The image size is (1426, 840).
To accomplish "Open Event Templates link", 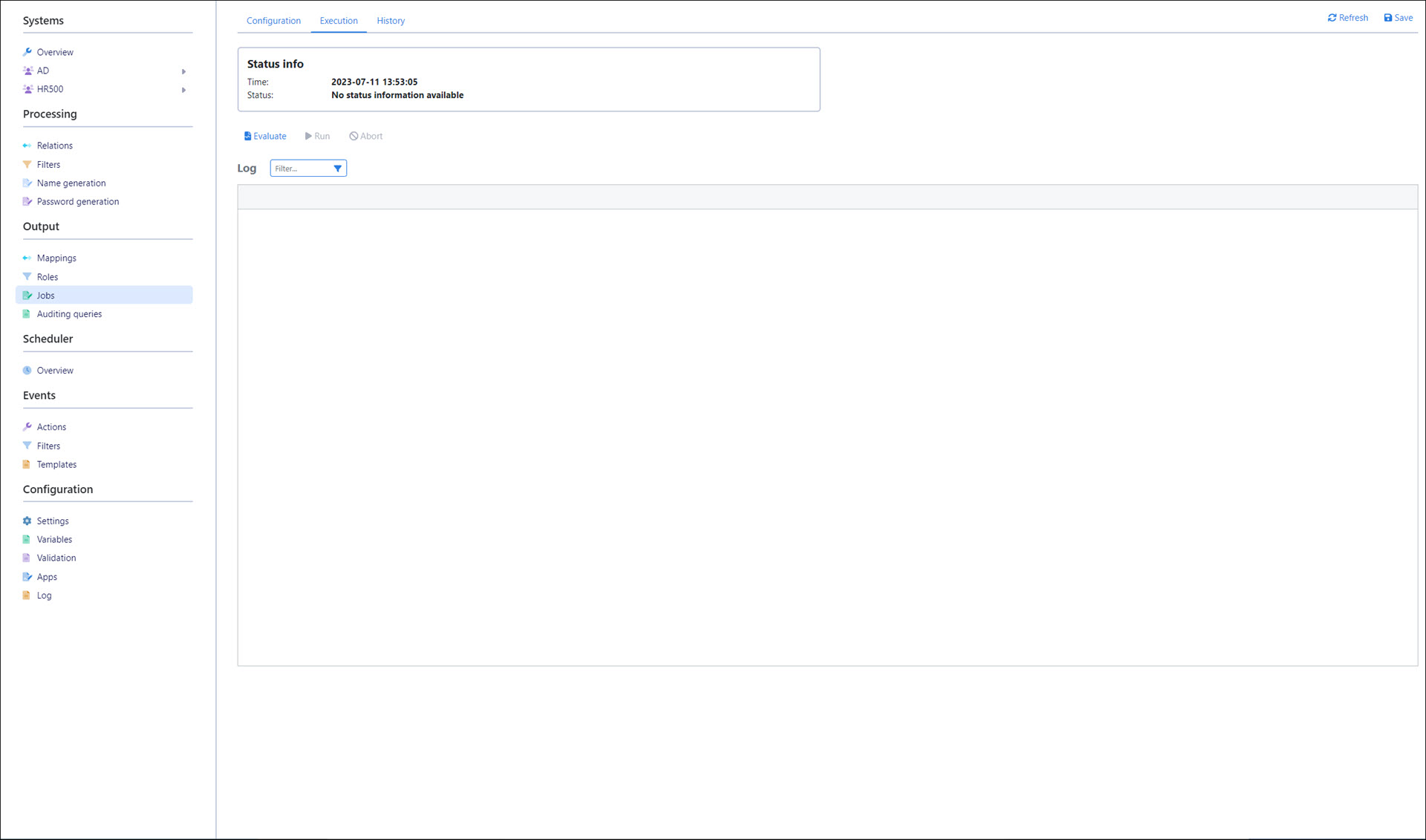I will (56, 464).
